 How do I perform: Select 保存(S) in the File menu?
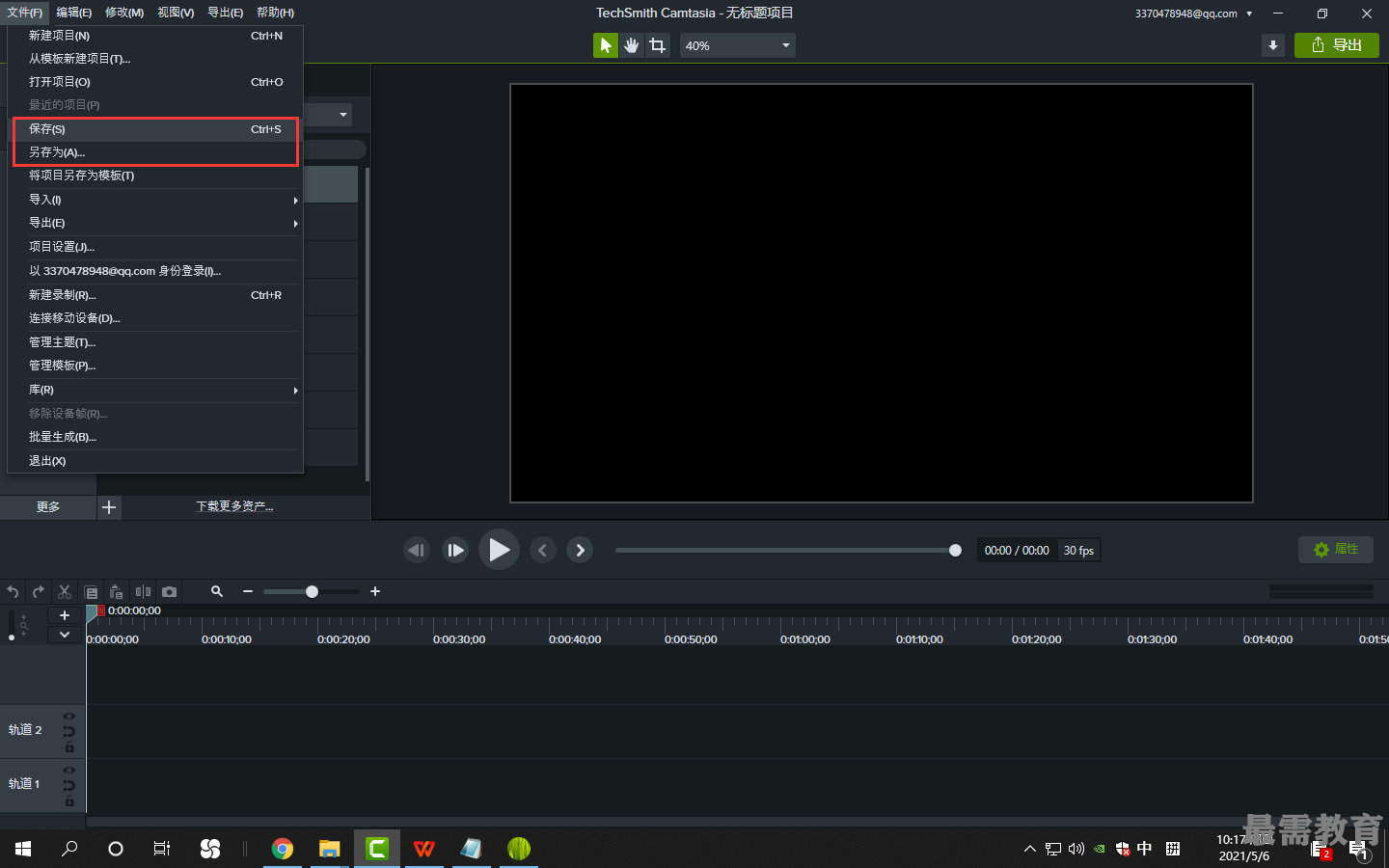click(155, 129)
